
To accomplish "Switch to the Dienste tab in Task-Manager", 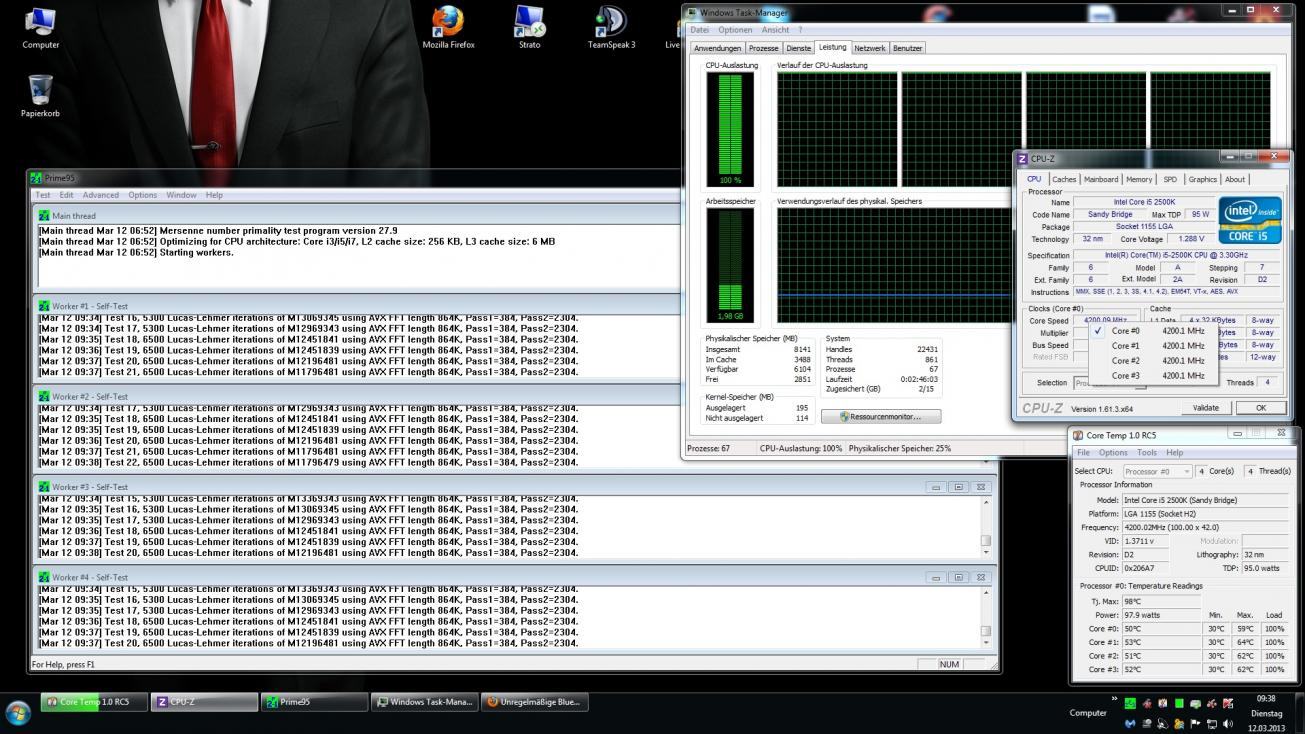I will tap(798, 48).
